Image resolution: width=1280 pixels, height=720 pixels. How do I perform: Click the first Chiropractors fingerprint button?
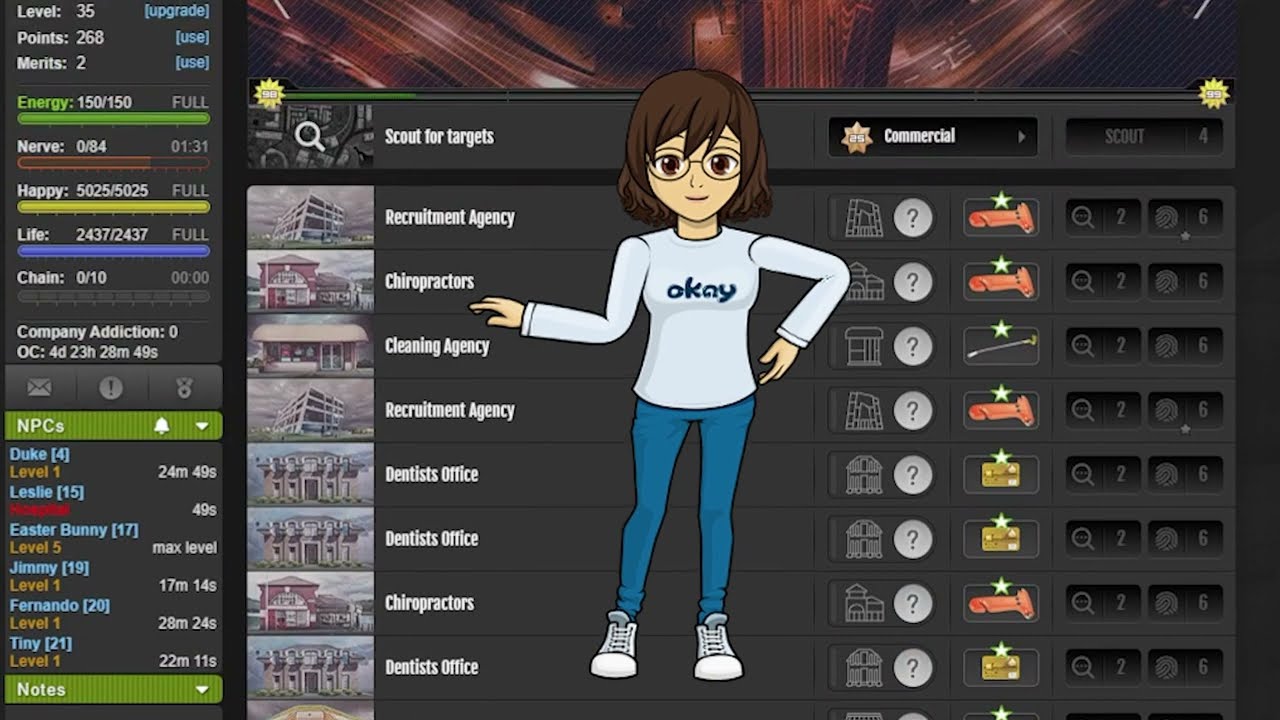pos(1185,282)
